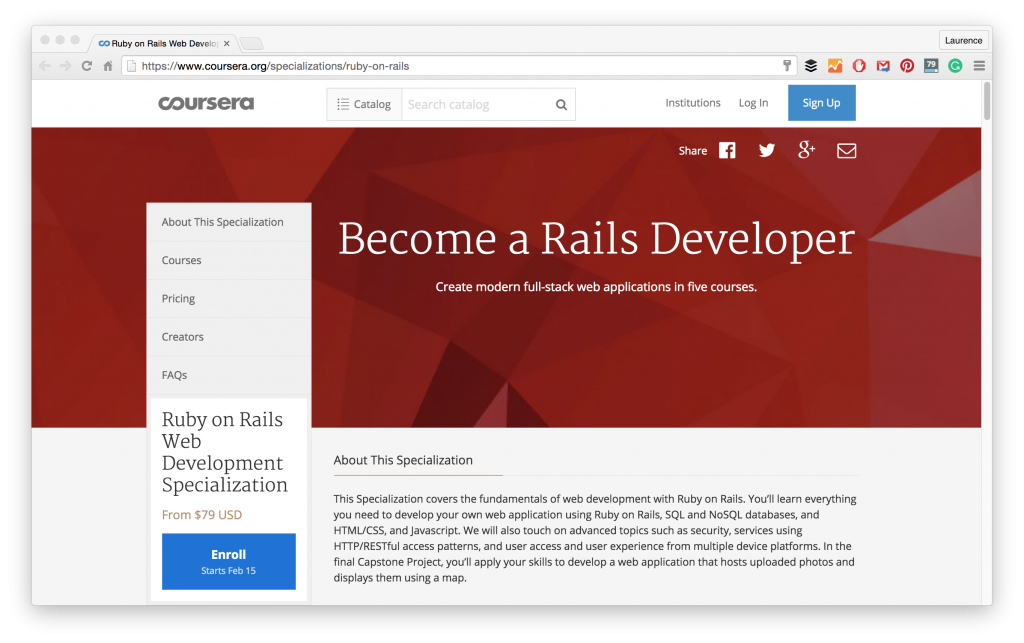1024x643 pixels.
Task: Open the Laurence profile button
Action: pyautogui.click(x=963, y=40)
